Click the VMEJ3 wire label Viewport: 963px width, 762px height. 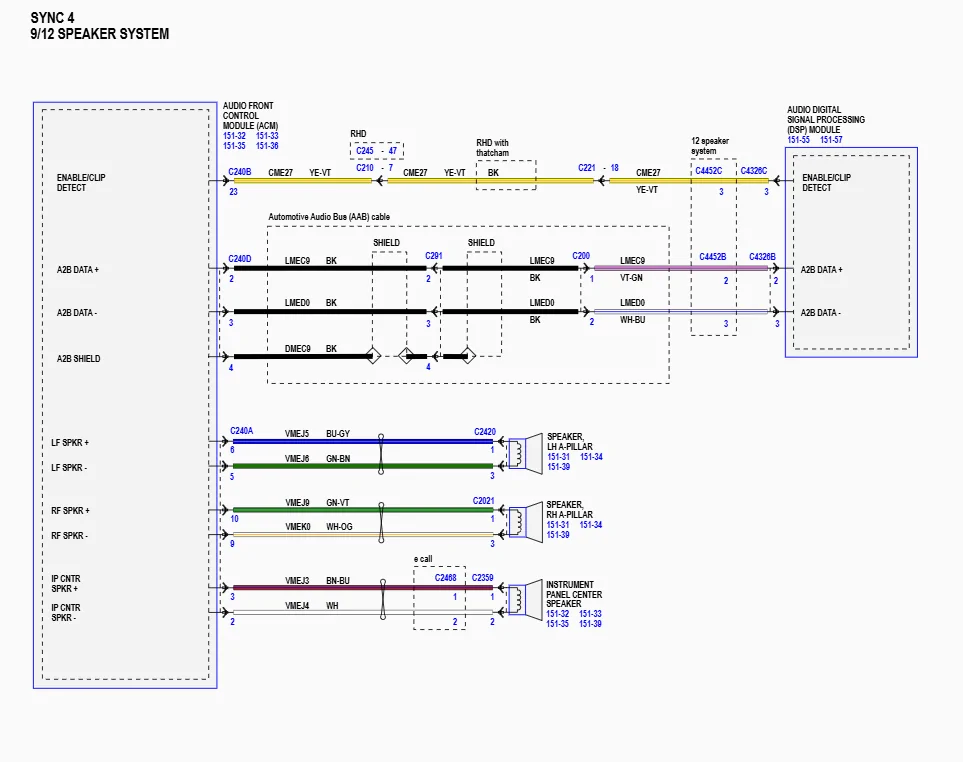tap(297, 580)
